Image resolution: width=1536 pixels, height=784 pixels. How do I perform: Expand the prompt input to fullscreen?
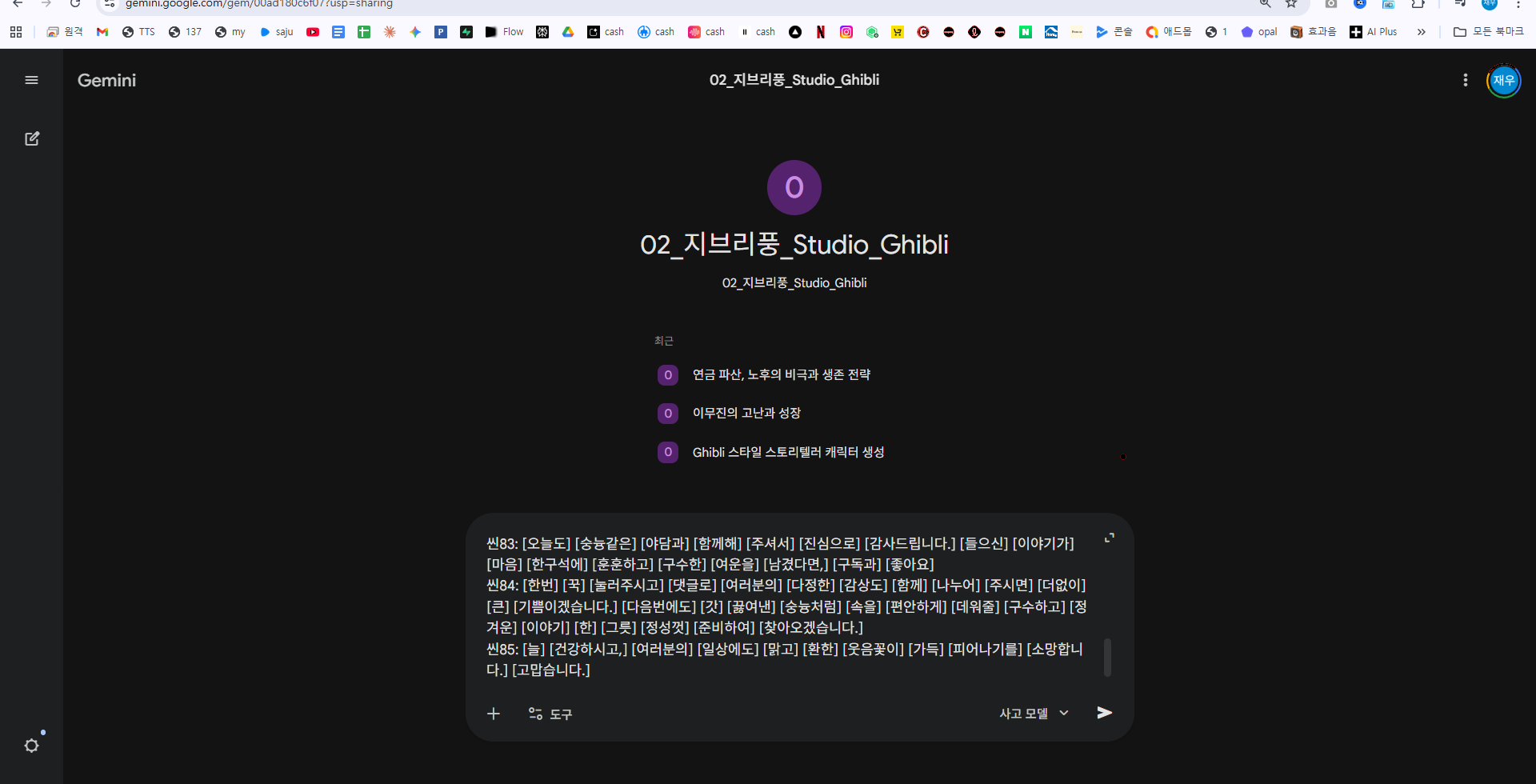[x=1110, y=538]
